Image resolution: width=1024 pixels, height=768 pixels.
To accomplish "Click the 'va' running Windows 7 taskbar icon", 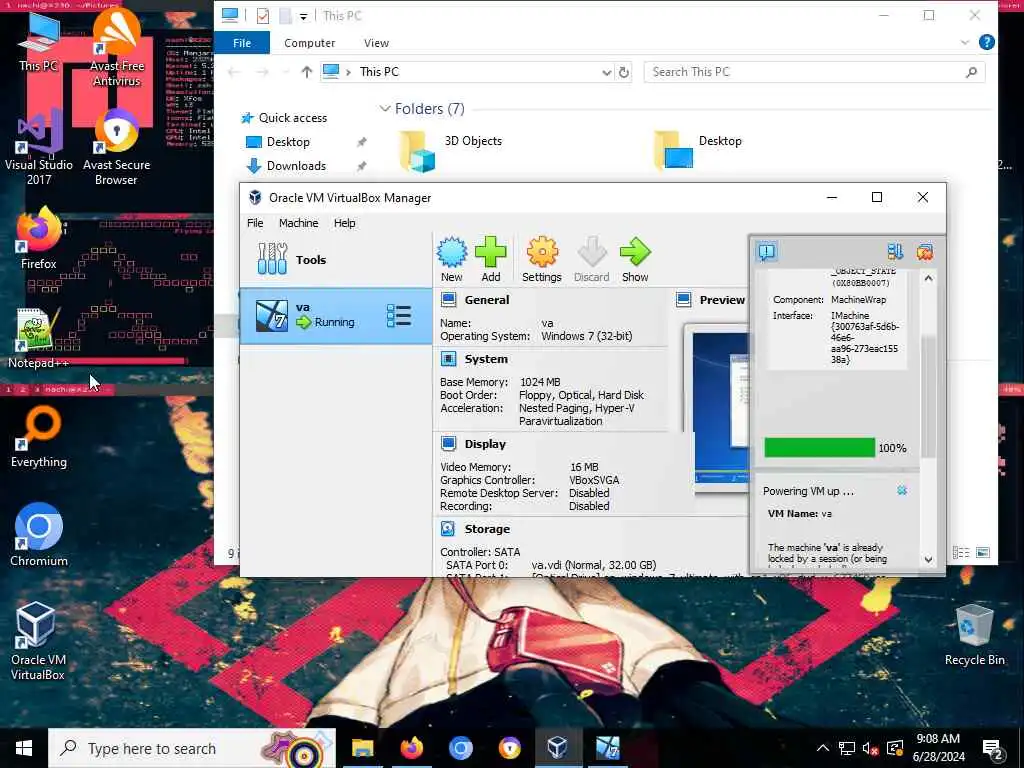I will pos(607,748).
